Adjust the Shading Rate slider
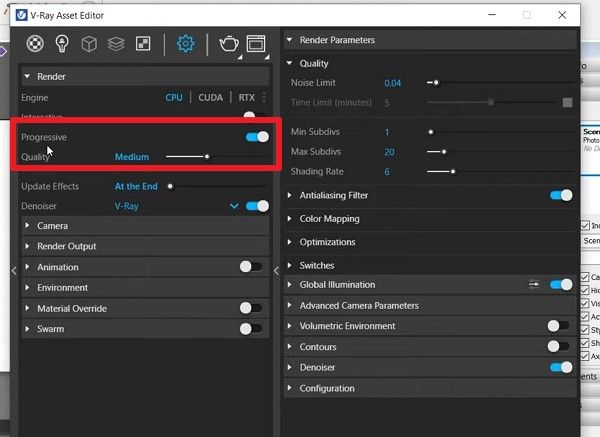Viewport: 600px width, 437px height. click(453, 171)
